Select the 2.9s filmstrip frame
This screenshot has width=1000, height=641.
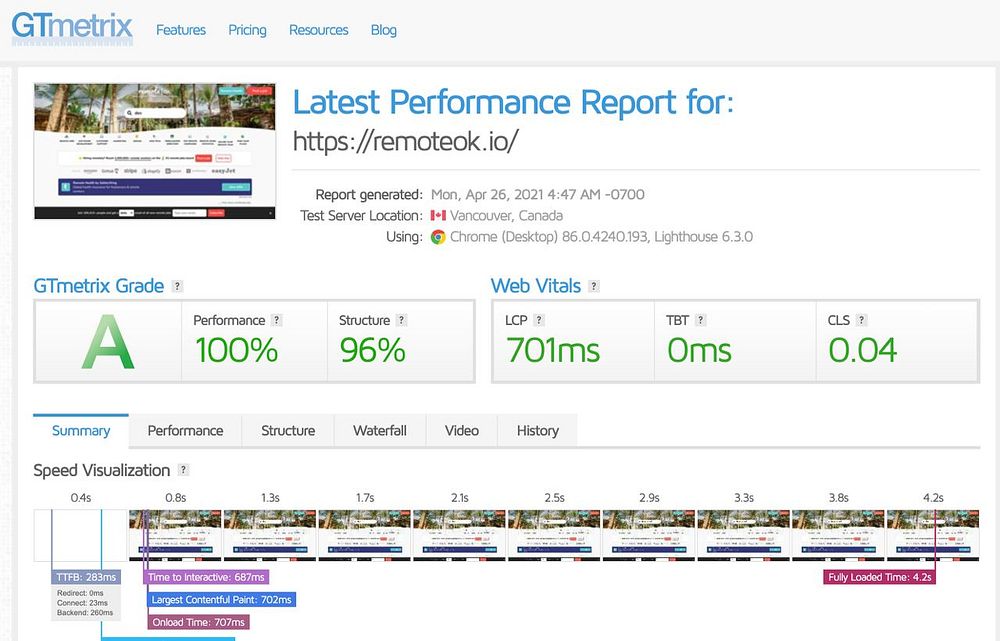649,535
